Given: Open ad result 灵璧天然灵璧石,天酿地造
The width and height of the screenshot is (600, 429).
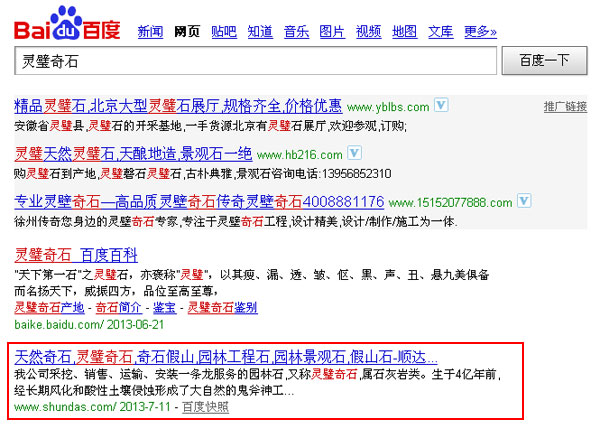Looking at the screenshot, I should point(133,154).
